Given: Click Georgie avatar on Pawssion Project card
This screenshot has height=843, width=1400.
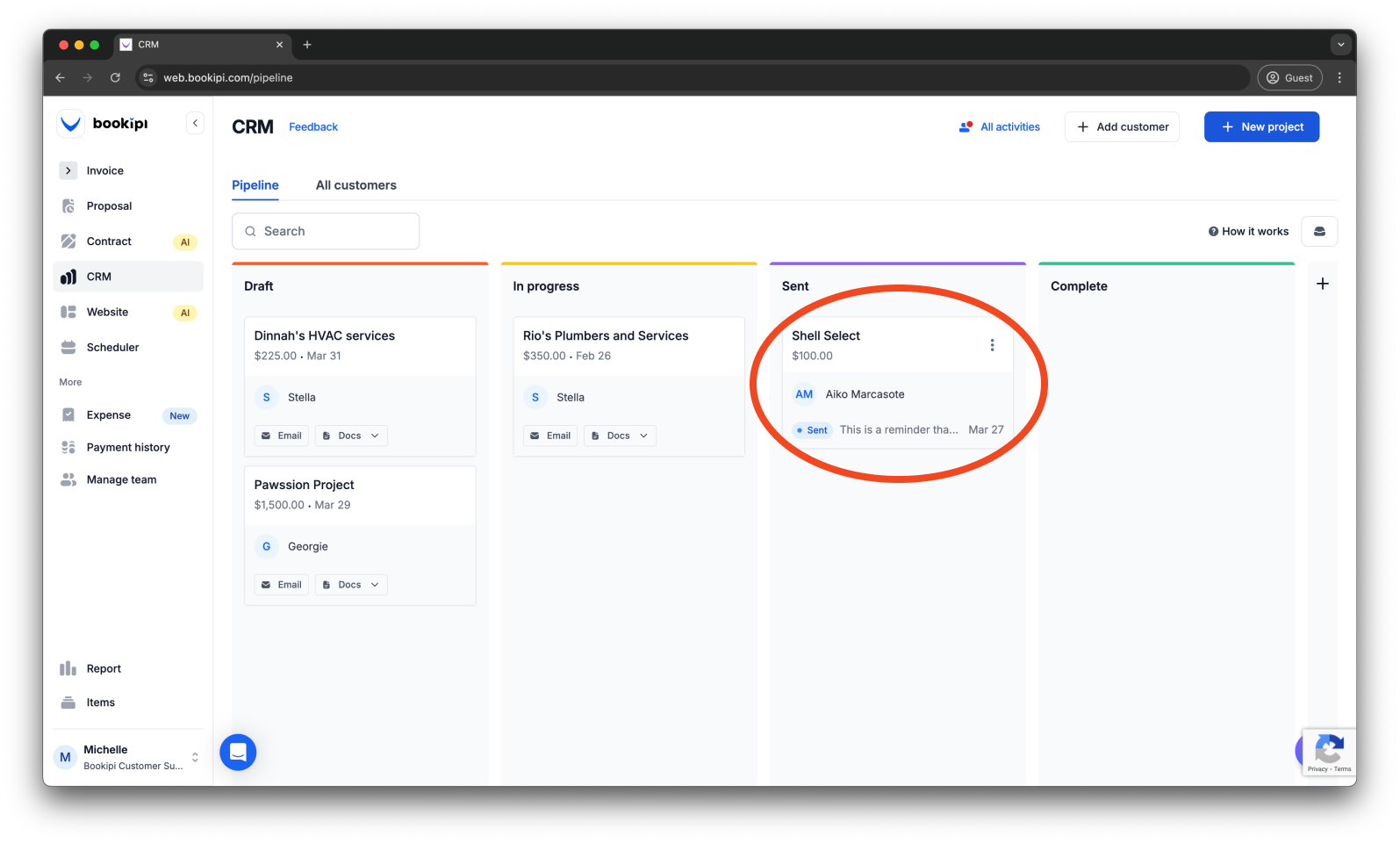Looking at the screenshot, I should tap(267, 547).
